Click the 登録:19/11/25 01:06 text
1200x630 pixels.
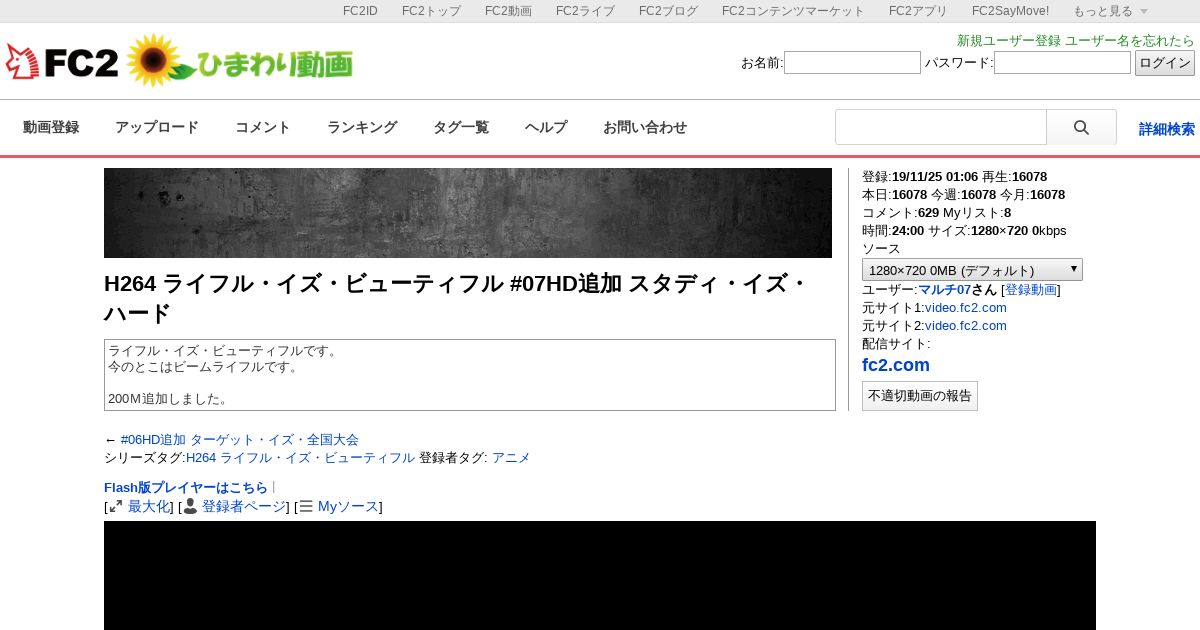point(920,177)
